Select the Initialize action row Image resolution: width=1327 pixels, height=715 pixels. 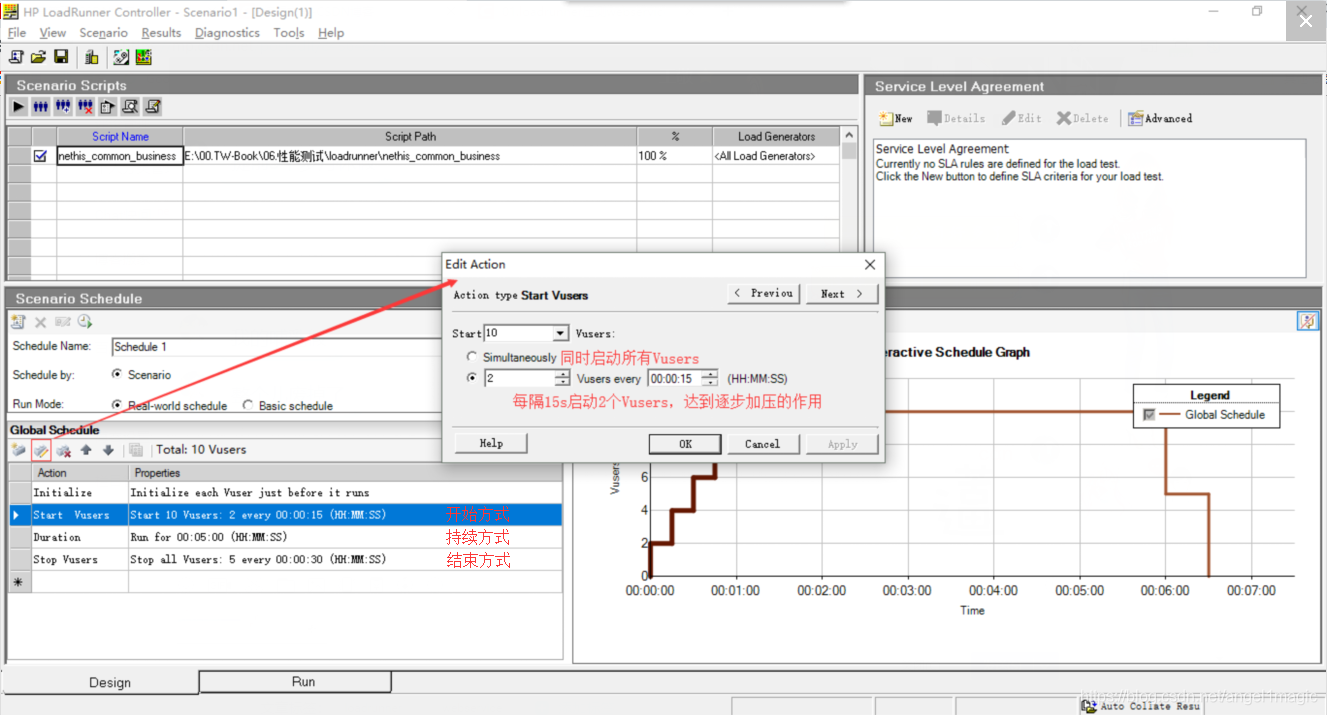point(285,493)
